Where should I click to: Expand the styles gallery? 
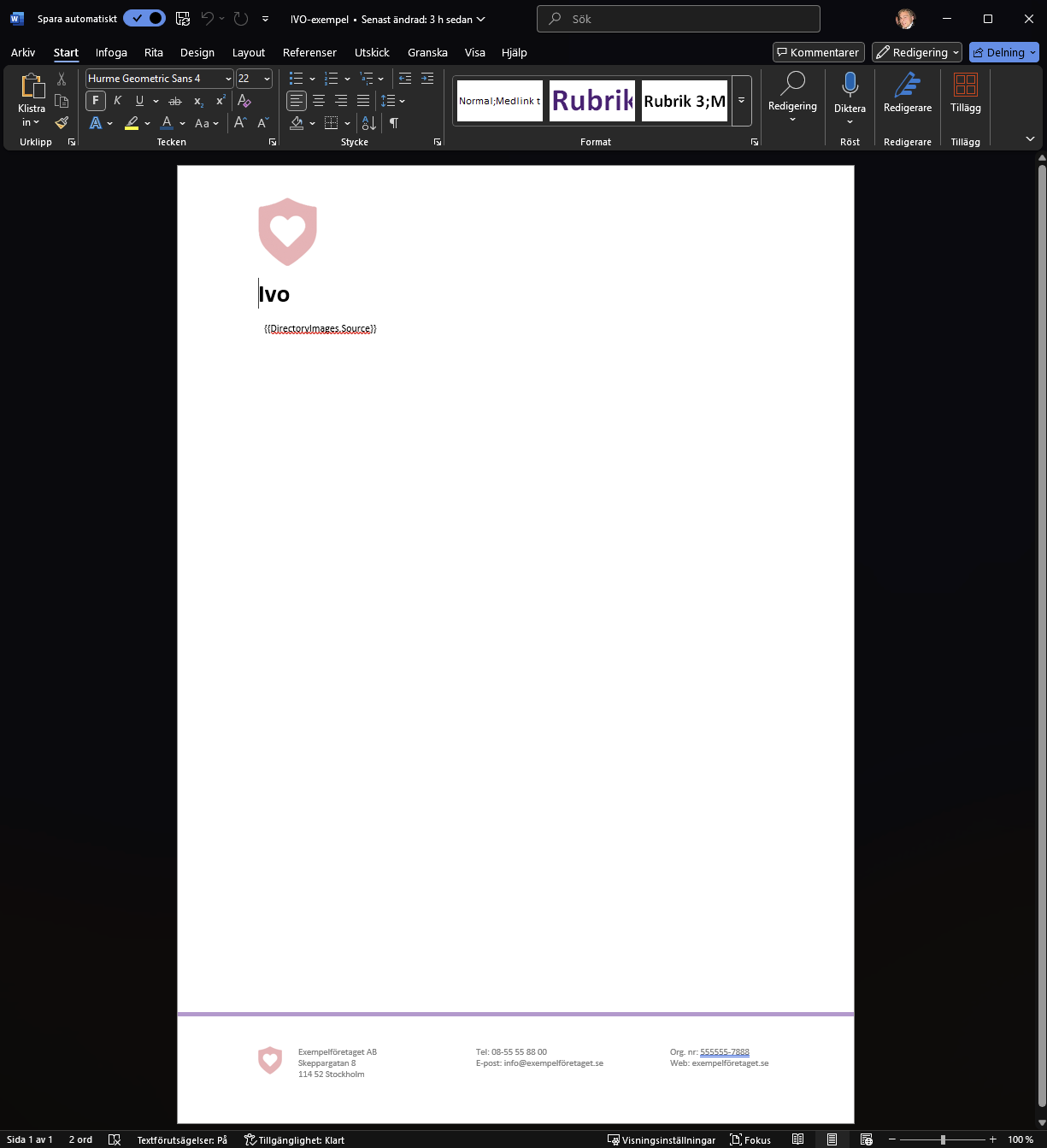(x=742, y=101)
